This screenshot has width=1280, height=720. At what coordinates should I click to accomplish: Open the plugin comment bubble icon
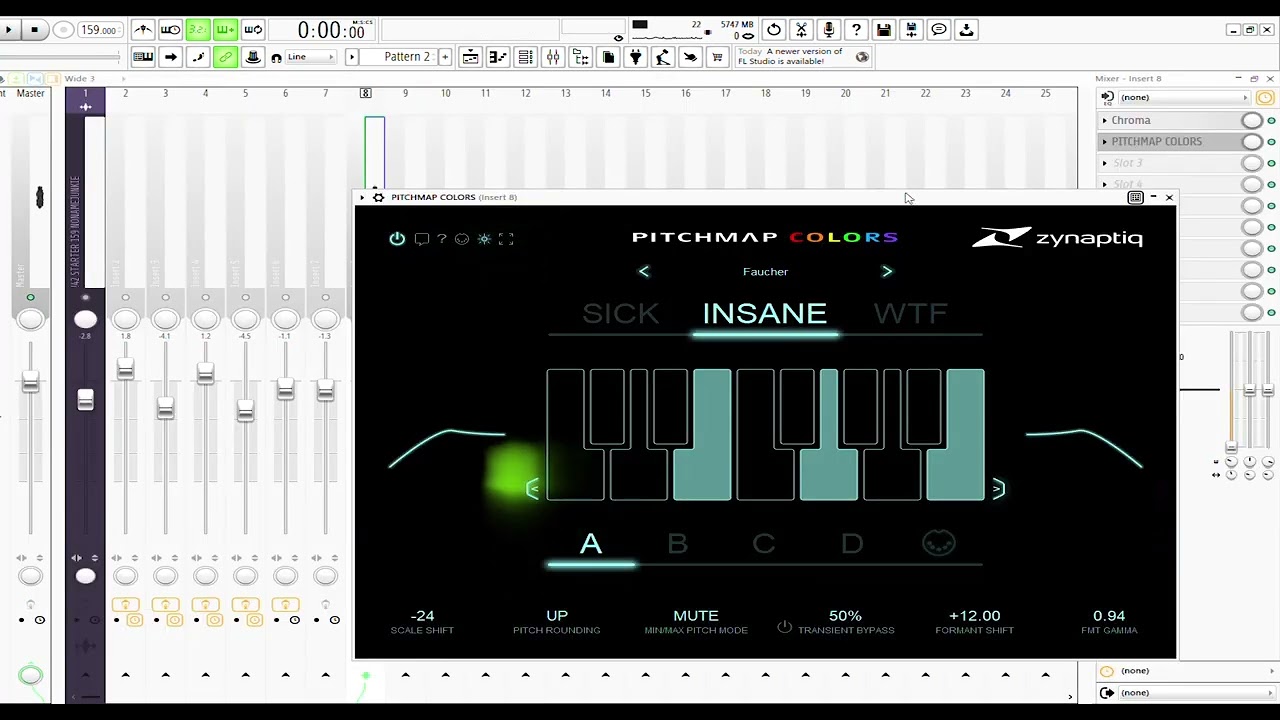click(421, 239)
